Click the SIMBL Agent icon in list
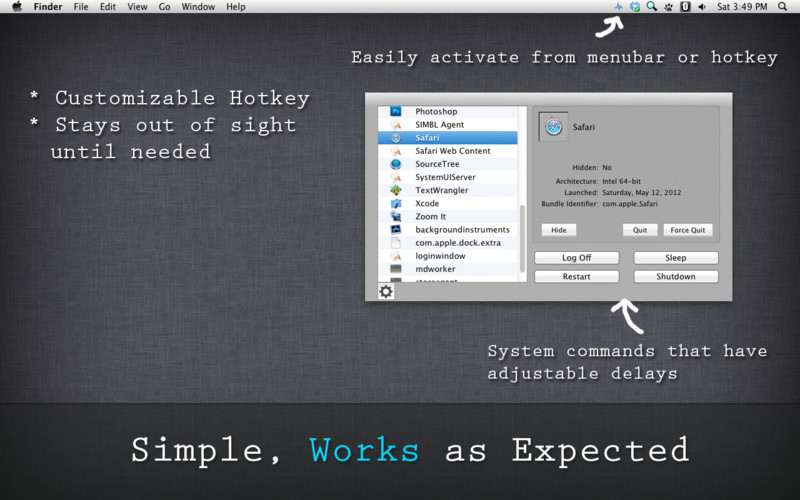The image size is (800, 500). pyautogui.click(x=395, y=124)
